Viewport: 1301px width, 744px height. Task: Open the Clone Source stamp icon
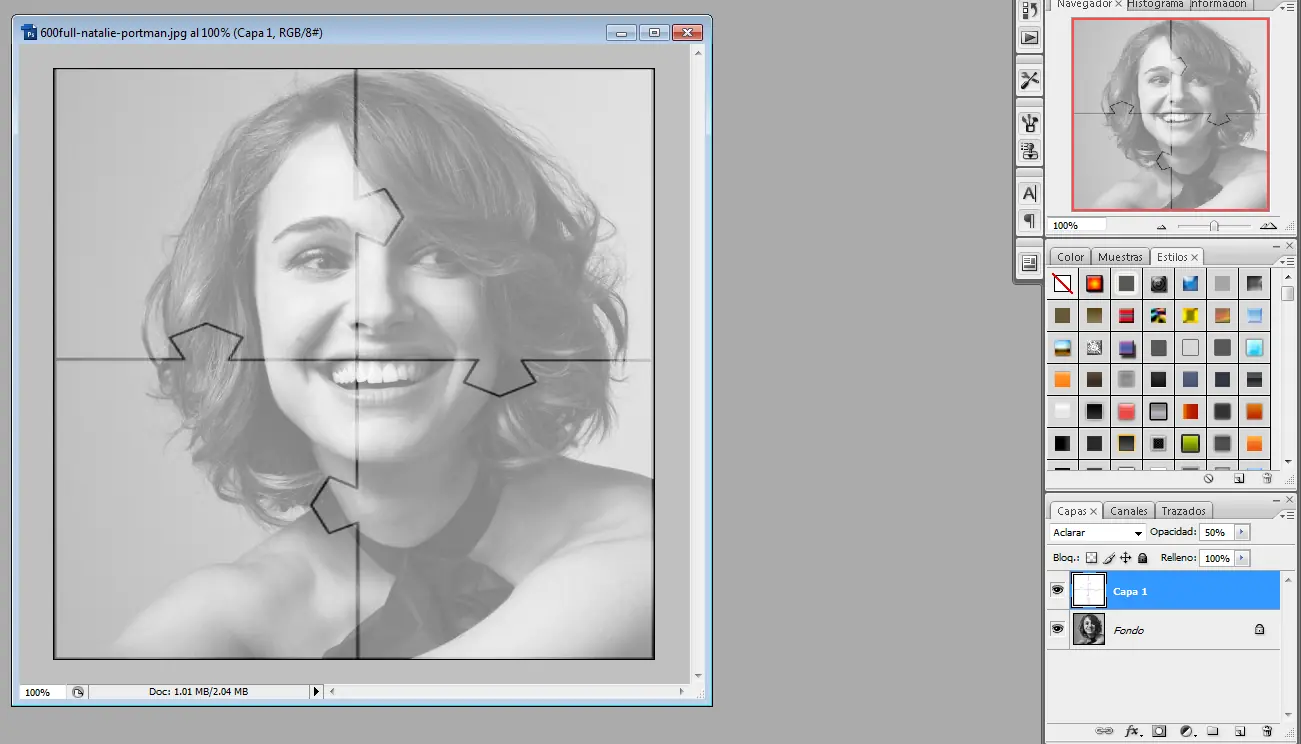point(1029,152)
